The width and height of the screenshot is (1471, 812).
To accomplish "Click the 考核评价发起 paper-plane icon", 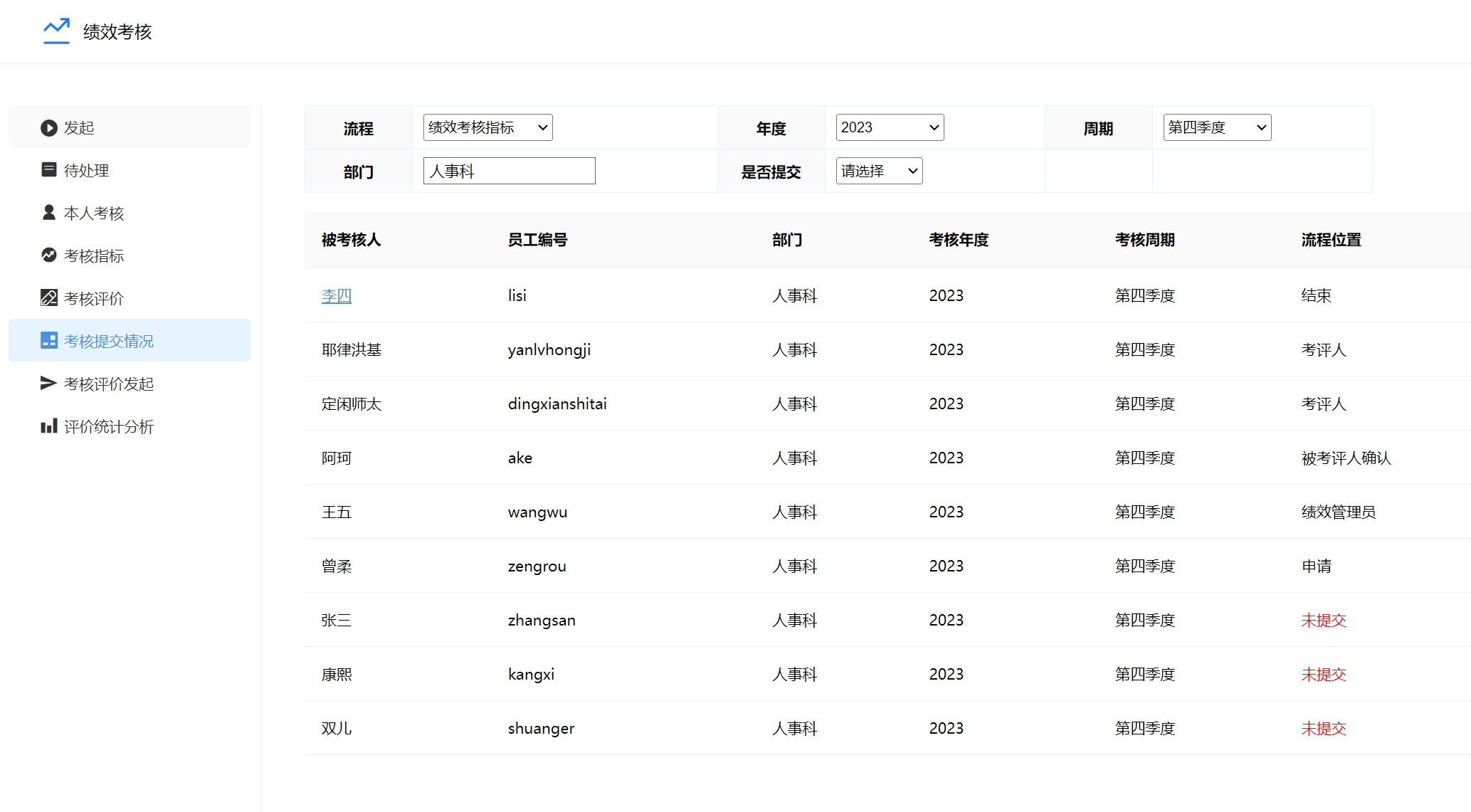I will [x=48, y=383].
